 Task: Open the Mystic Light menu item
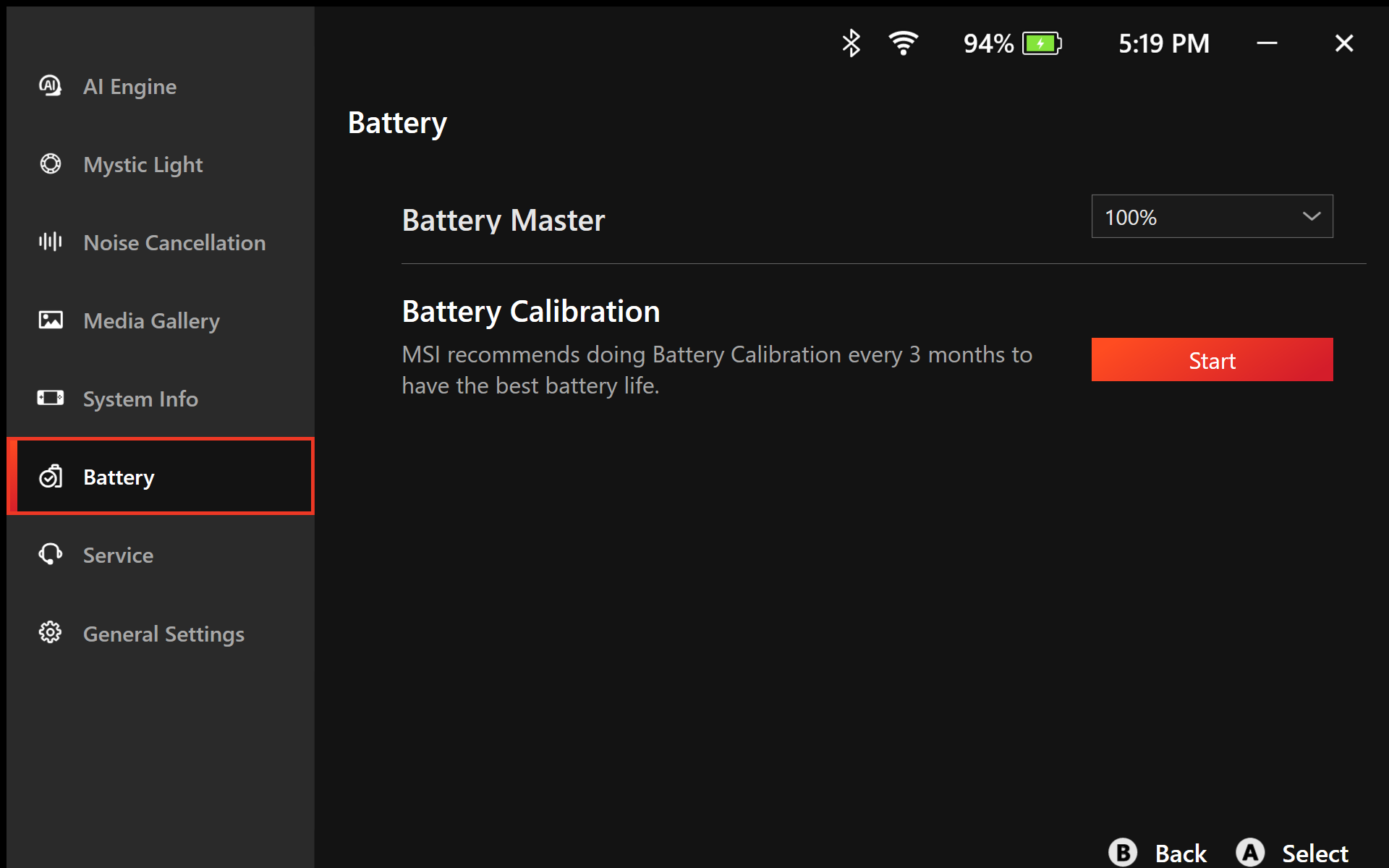(143, 165)
